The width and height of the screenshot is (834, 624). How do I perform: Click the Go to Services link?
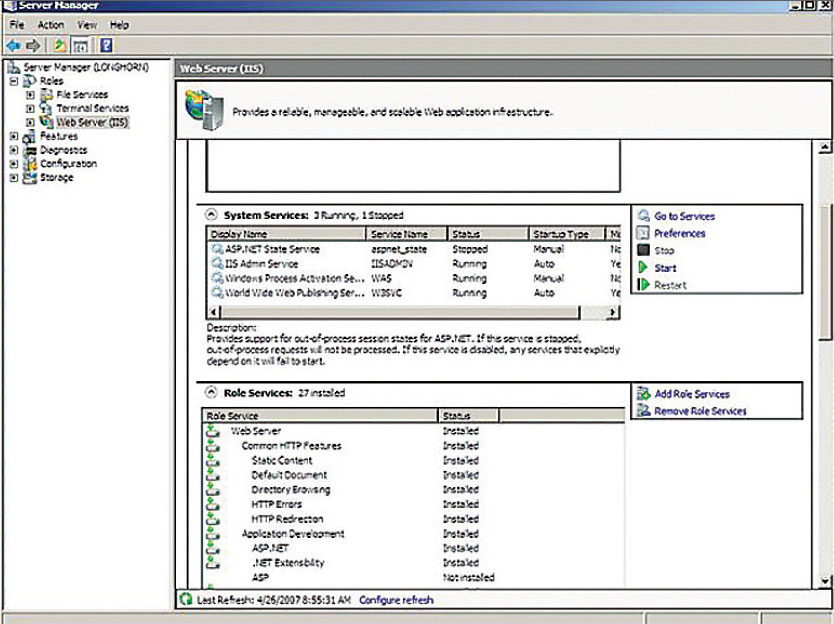click(684, 216)
